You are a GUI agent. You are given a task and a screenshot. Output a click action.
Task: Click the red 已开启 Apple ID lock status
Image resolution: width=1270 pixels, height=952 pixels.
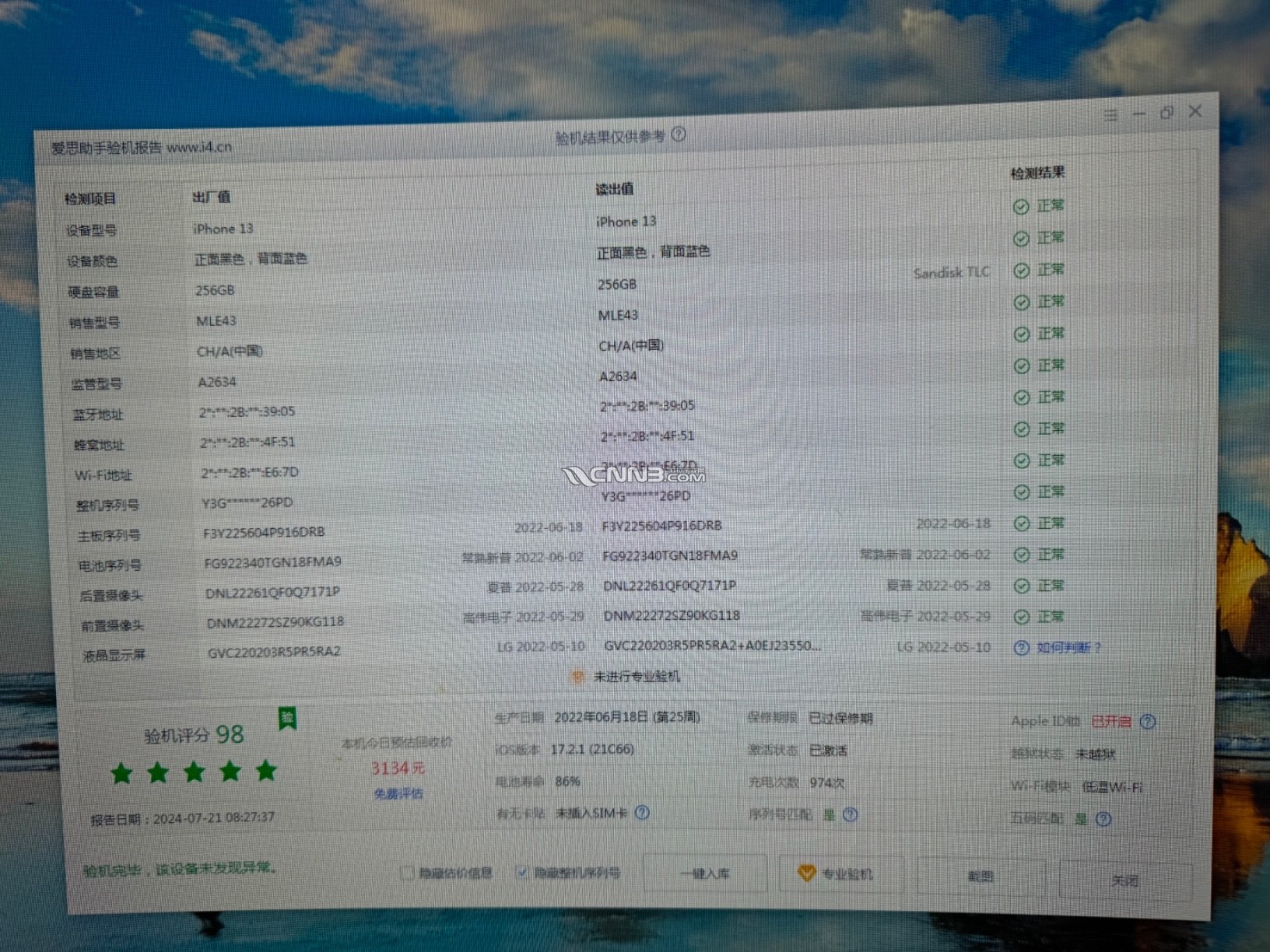(1111, 722)
